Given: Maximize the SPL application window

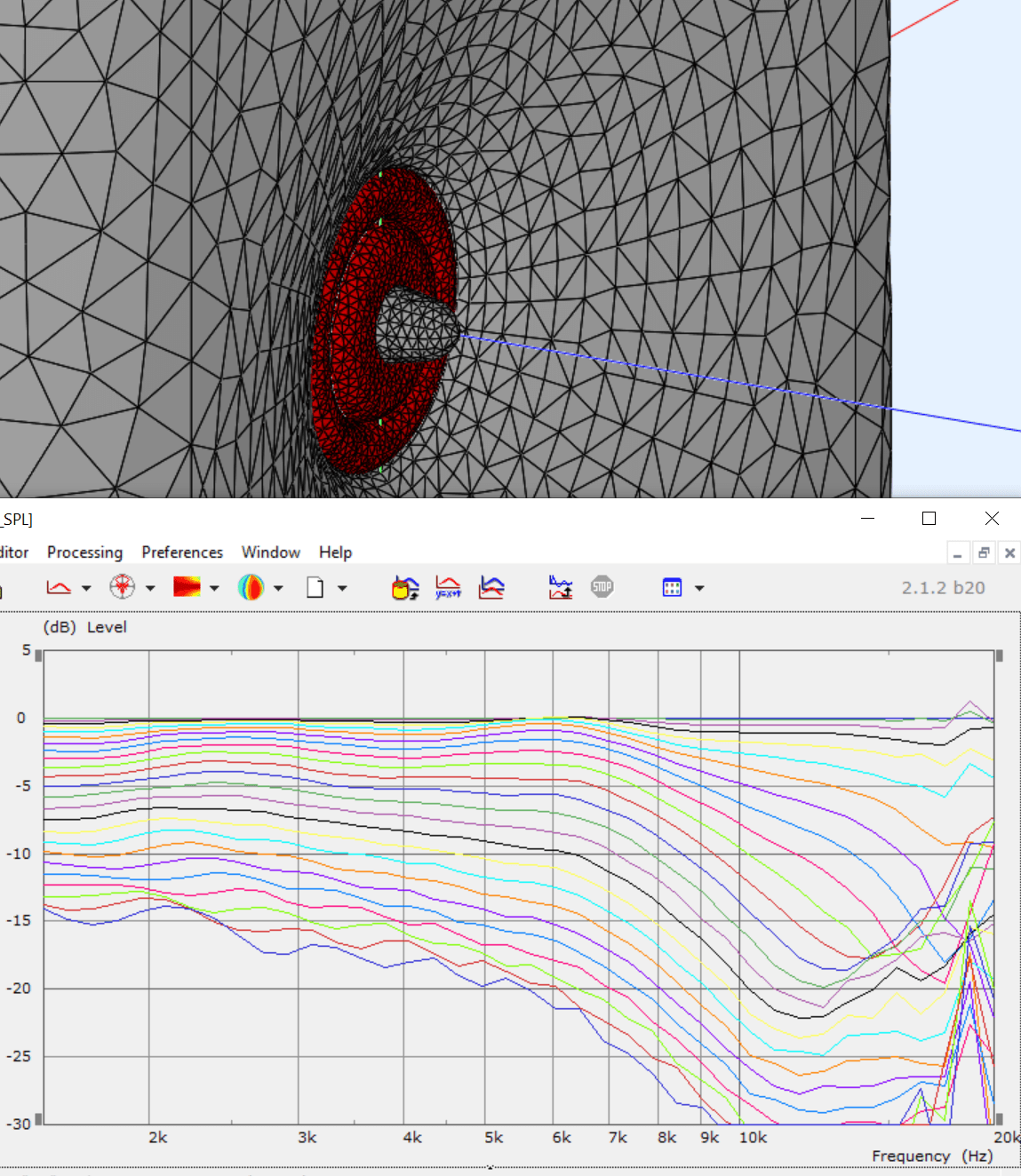Looking at the screenshot, I should click(929, 519).
